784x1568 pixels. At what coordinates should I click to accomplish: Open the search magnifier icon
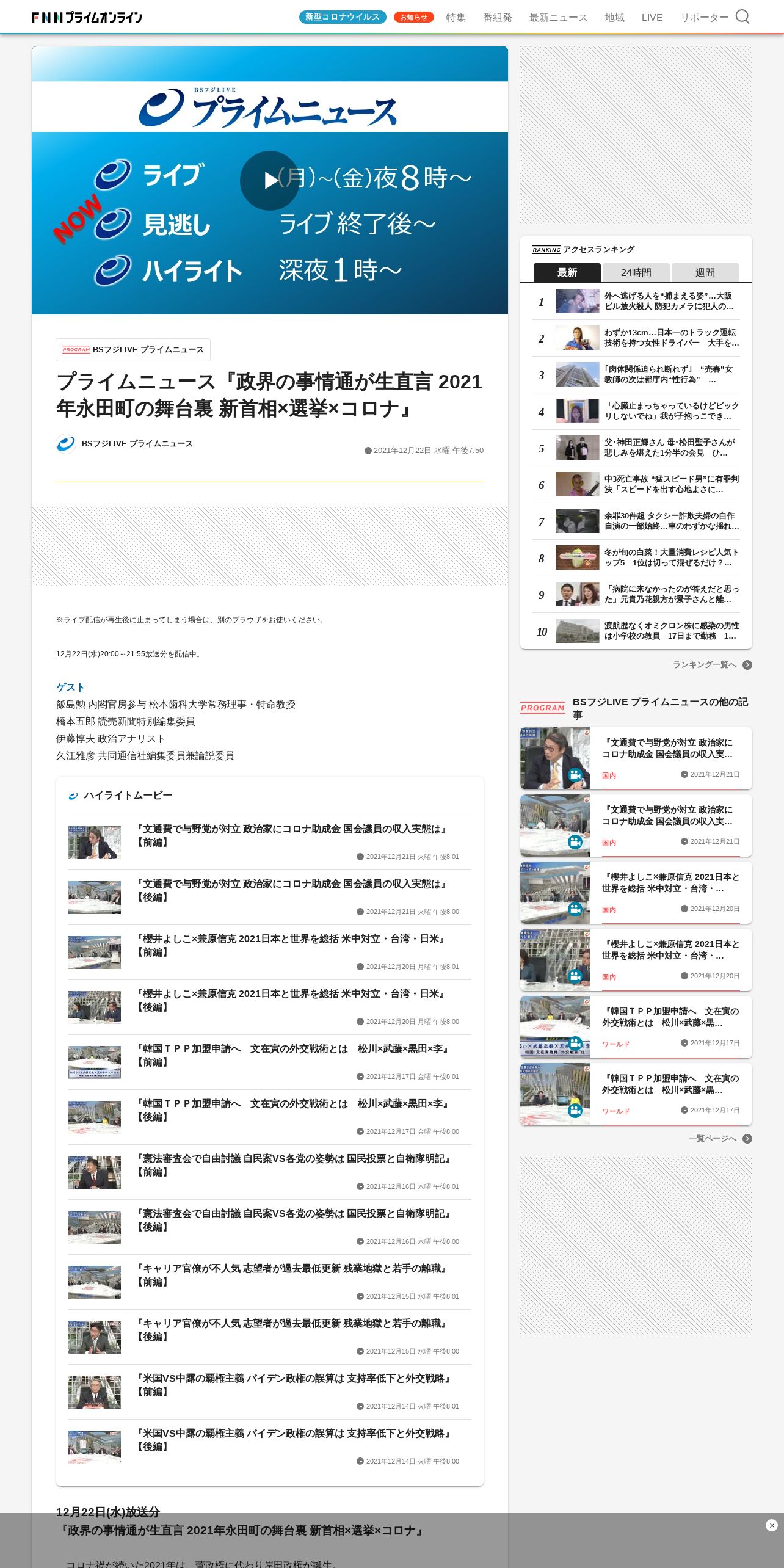(742, 16)
